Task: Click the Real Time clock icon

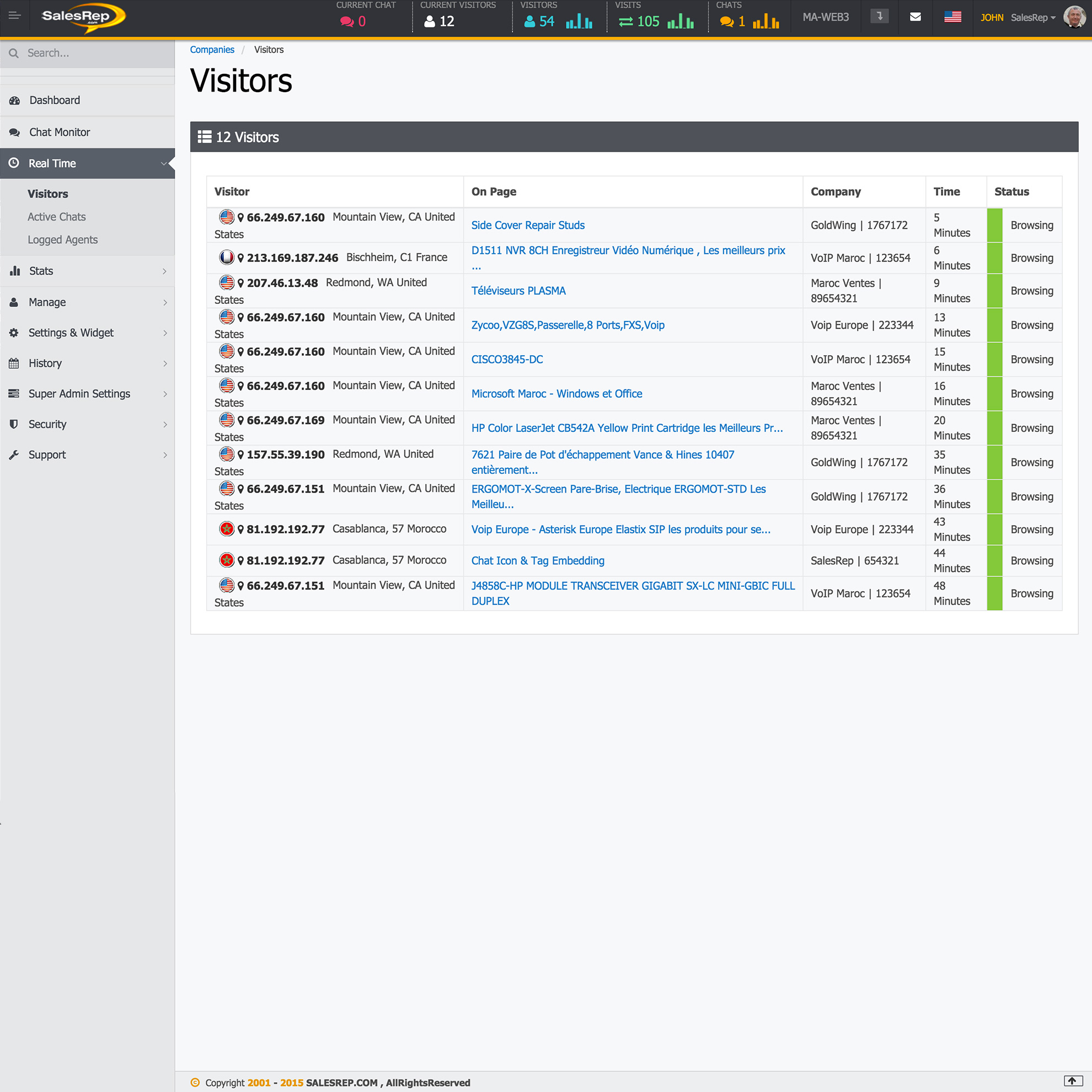Action: click(14, 163)
